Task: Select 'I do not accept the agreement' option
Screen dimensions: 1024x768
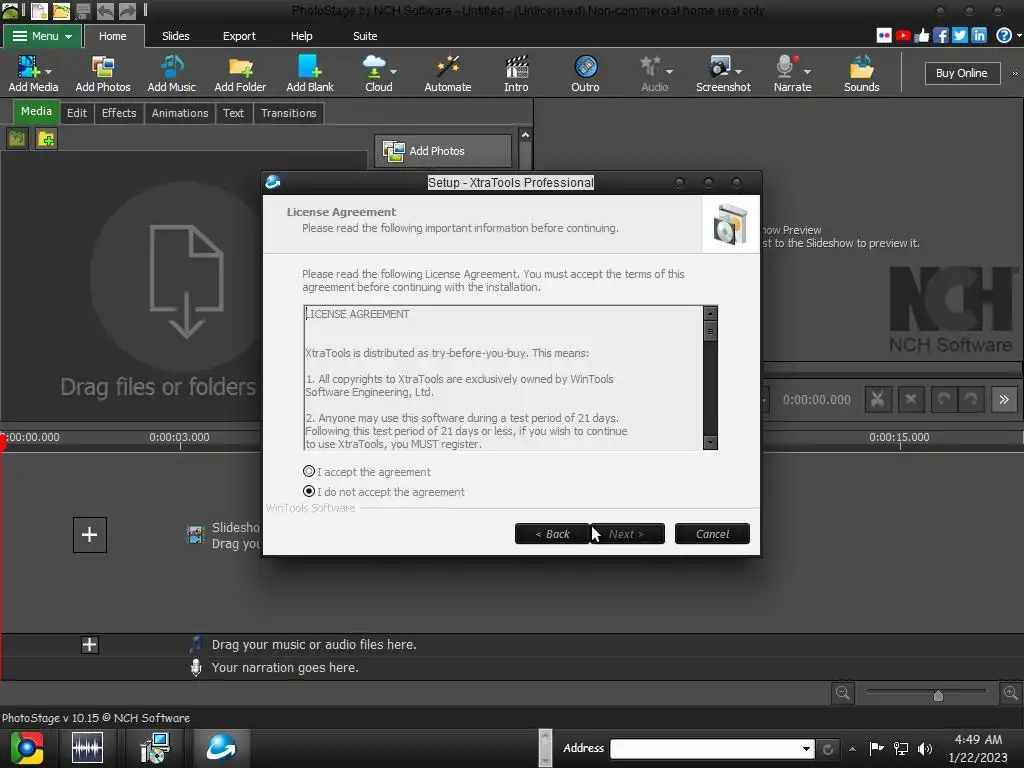Action: [309, 491]
